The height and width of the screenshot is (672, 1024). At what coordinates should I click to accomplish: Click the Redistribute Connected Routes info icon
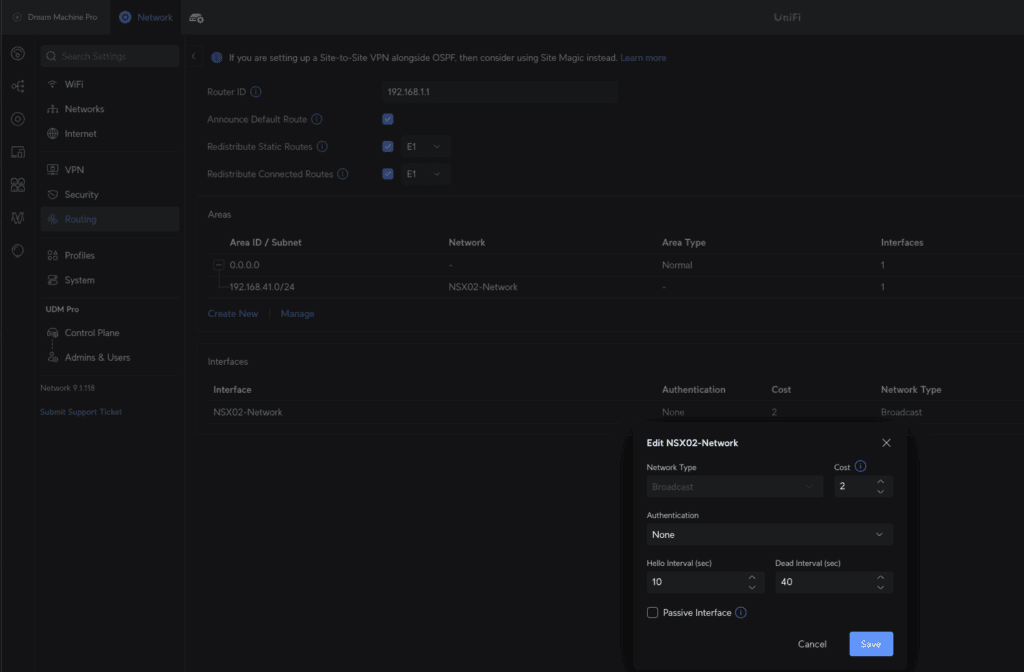342,174
